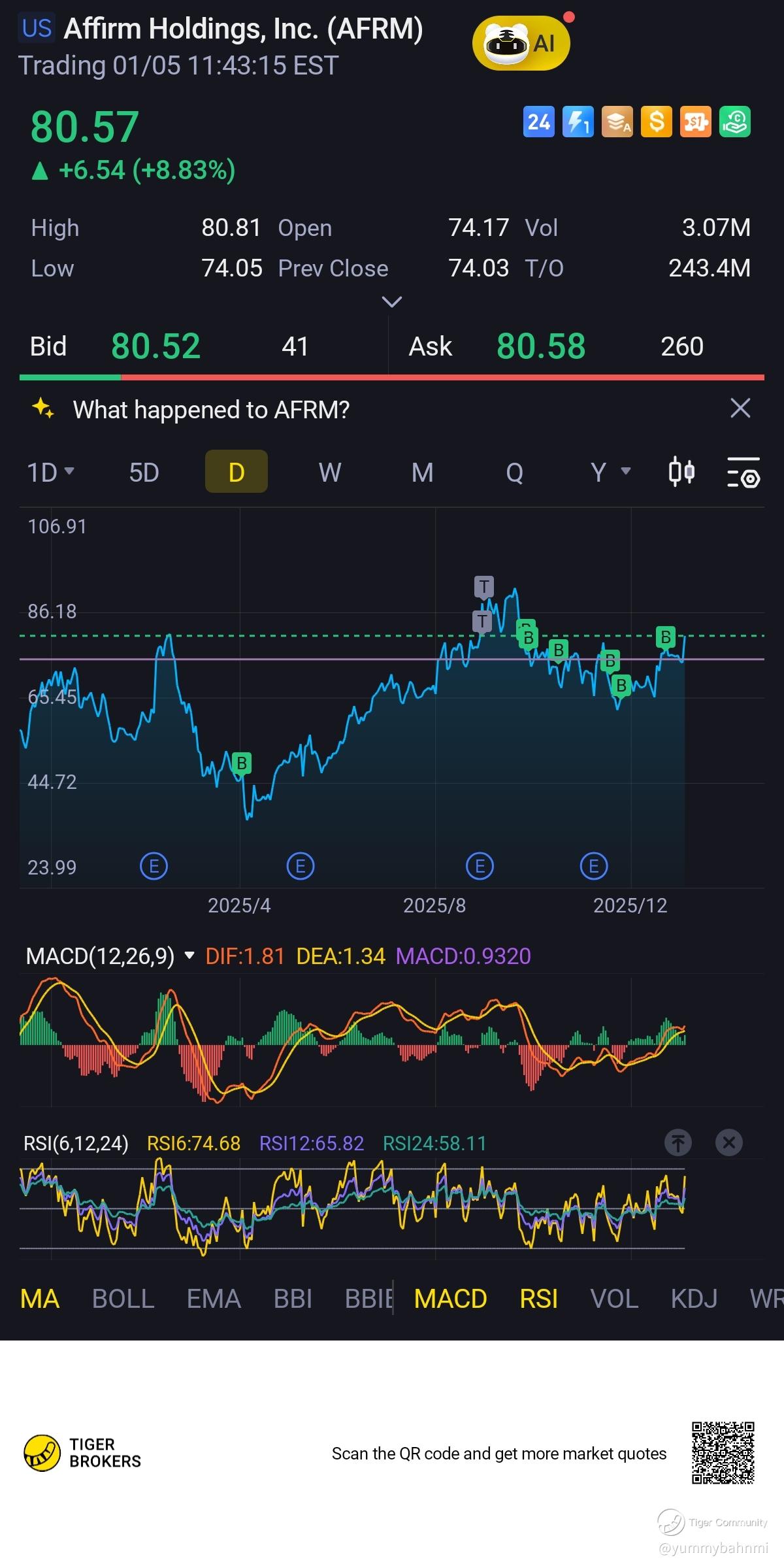Tap the Vol value 3.07M
Screen dimensions: 784x1566
point(716,227)
